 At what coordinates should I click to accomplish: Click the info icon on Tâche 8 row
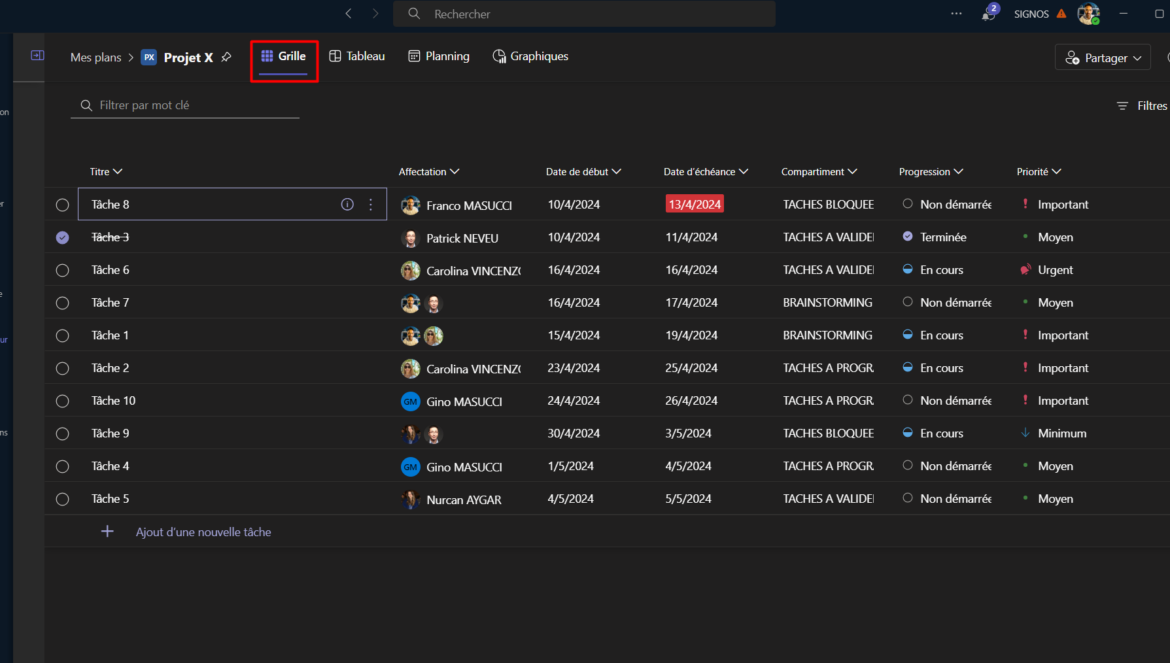(x=347, y=204)
